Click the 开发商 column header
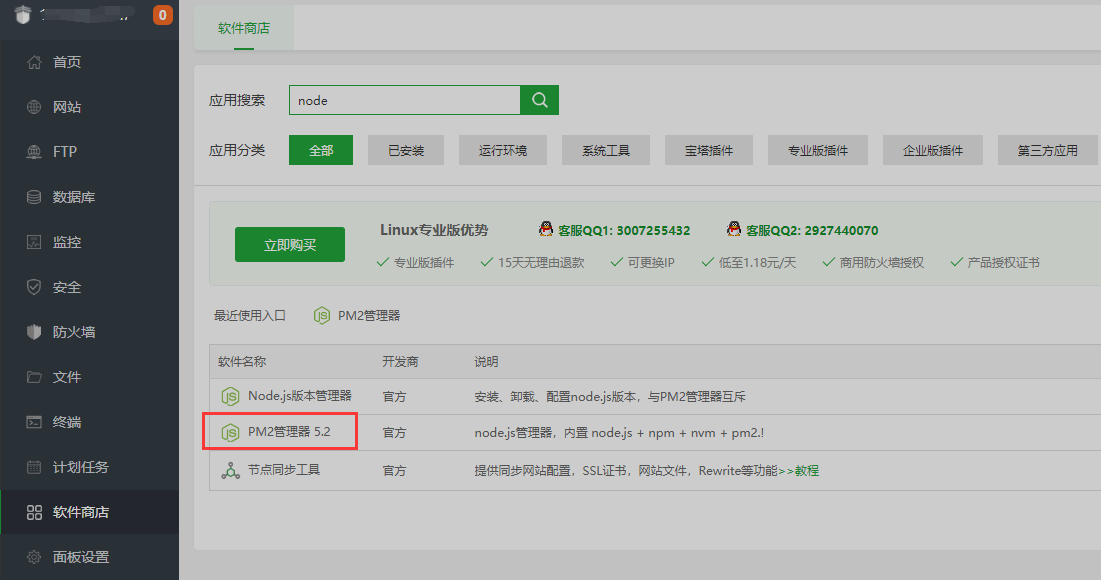1101x580 pixels. pyautogui.click(x=400, y=362)
